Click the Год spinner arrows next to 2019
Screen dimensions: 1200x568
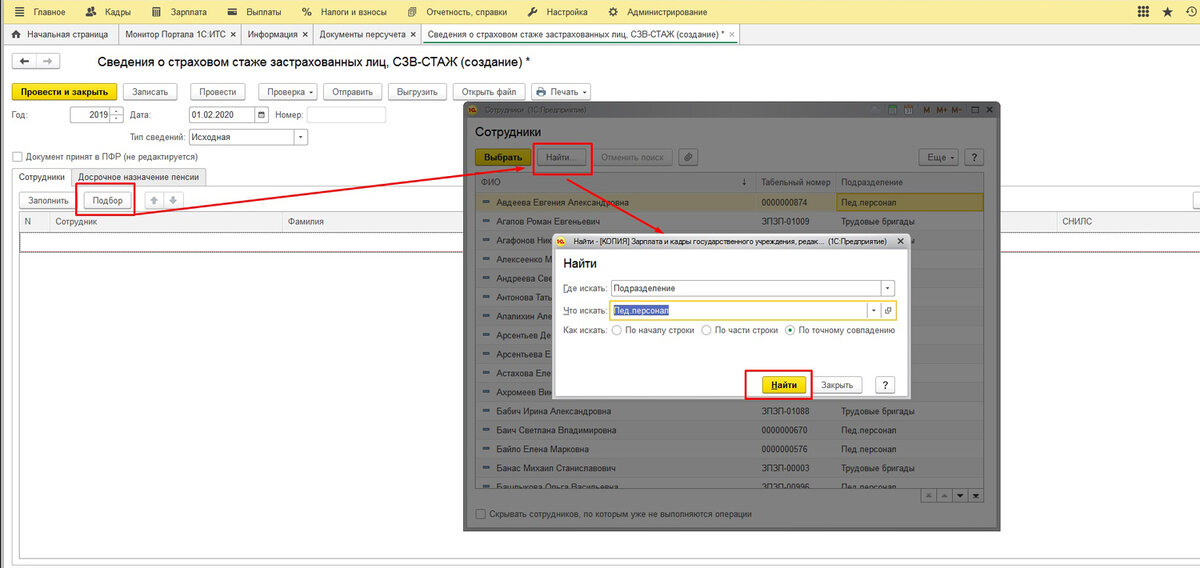[117, 115]
